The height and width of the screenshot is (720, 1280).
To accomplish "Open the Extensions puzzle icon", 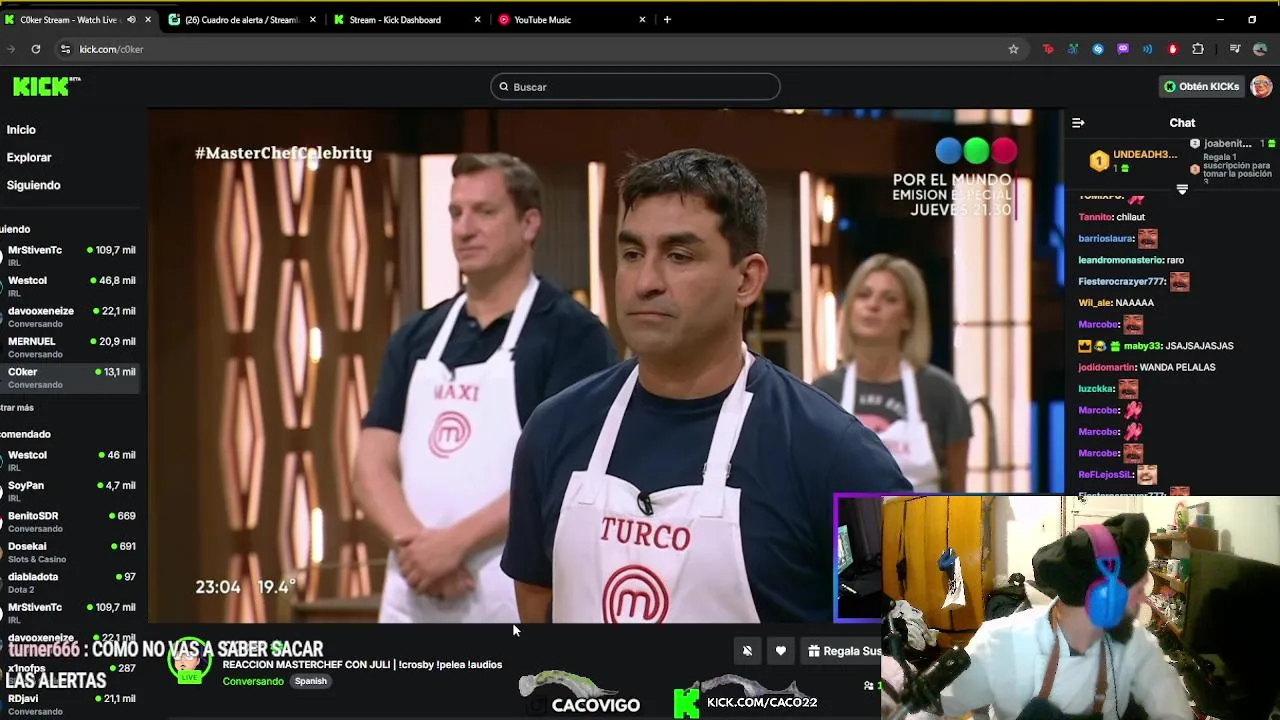I will tap(1198, 49).
